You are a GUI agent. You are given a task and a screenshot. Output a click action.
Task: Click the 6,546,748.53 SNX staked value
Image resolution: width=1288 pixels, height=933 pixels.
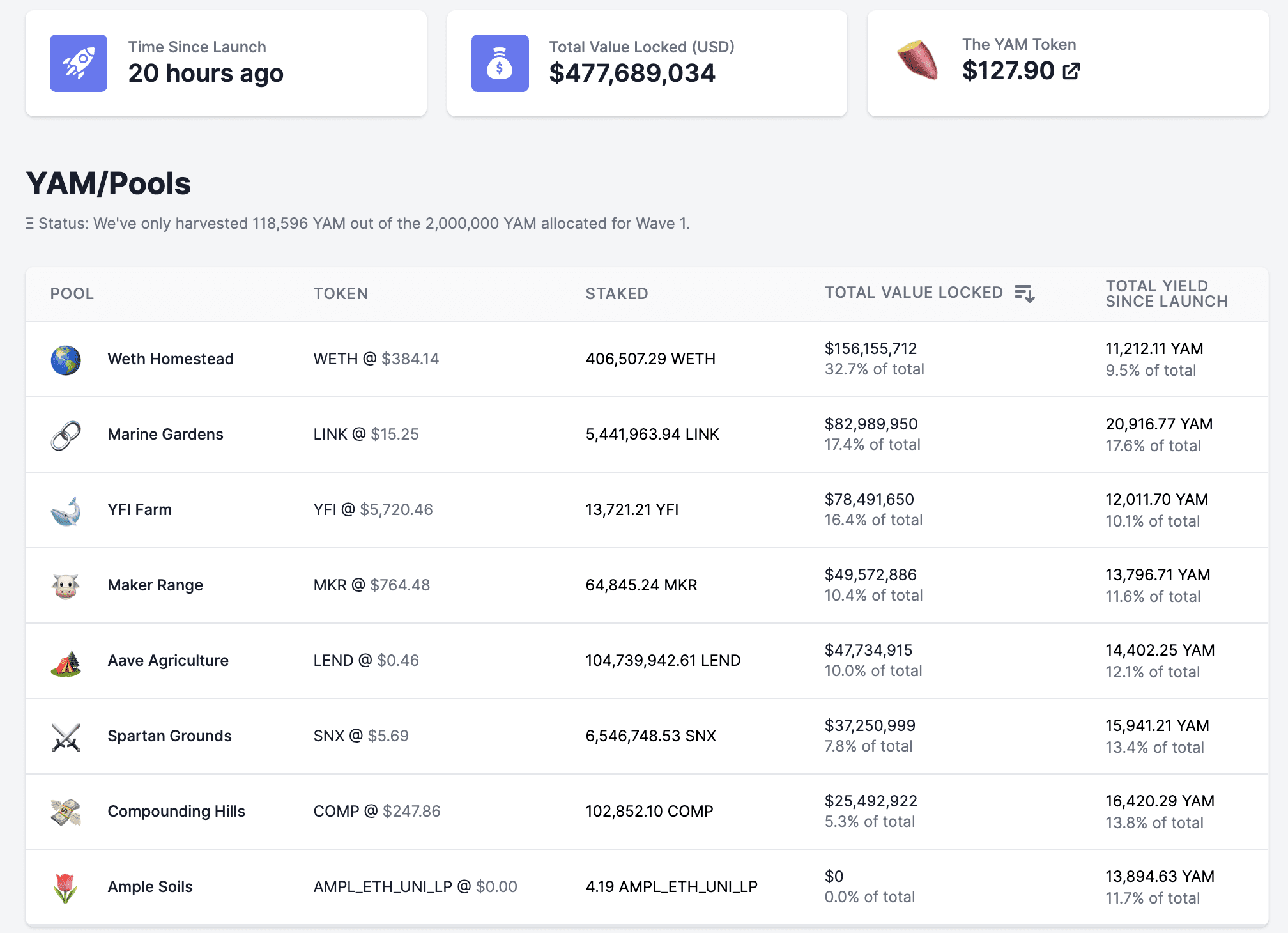pos(651,736)
